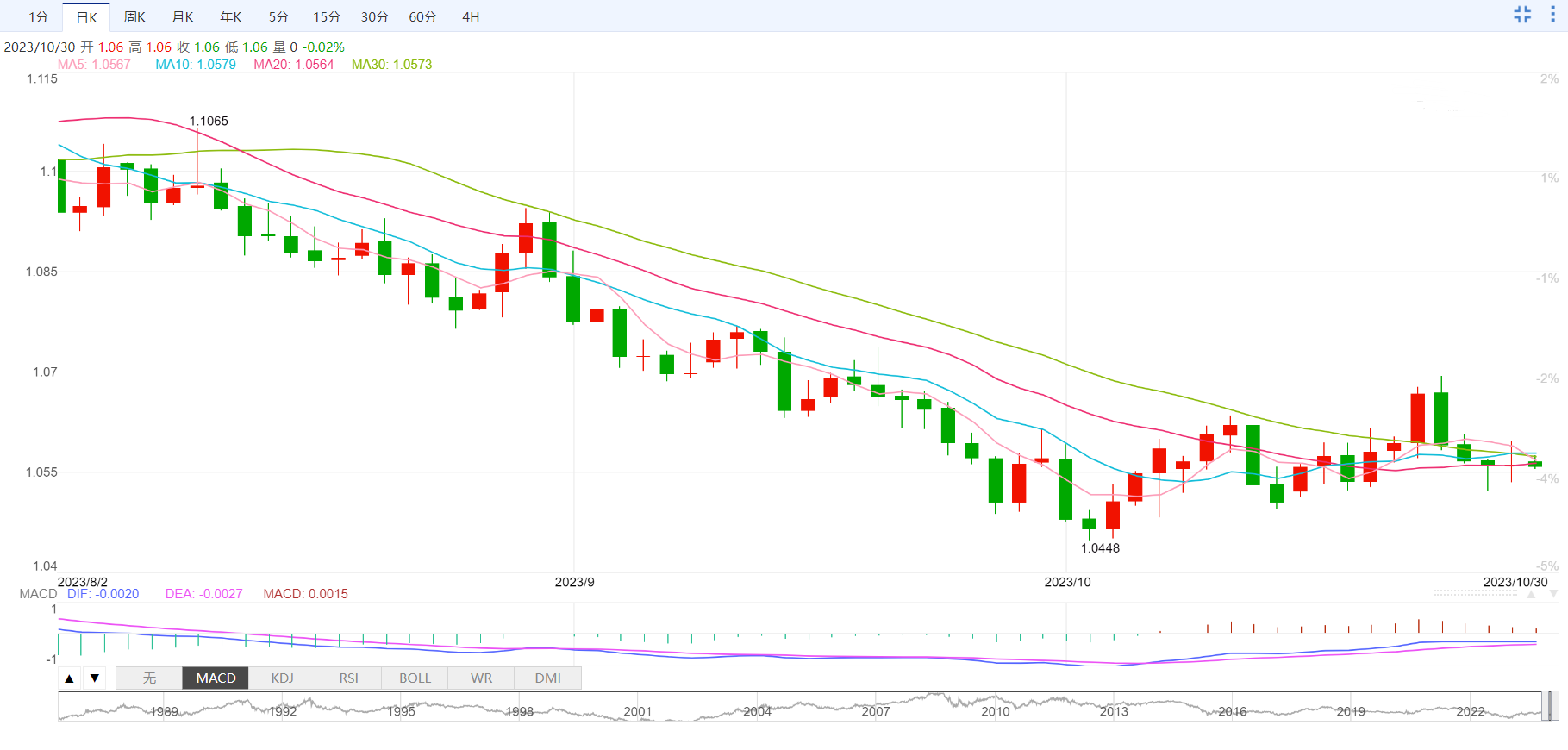Select the 4H interval tab

(471, 17)
